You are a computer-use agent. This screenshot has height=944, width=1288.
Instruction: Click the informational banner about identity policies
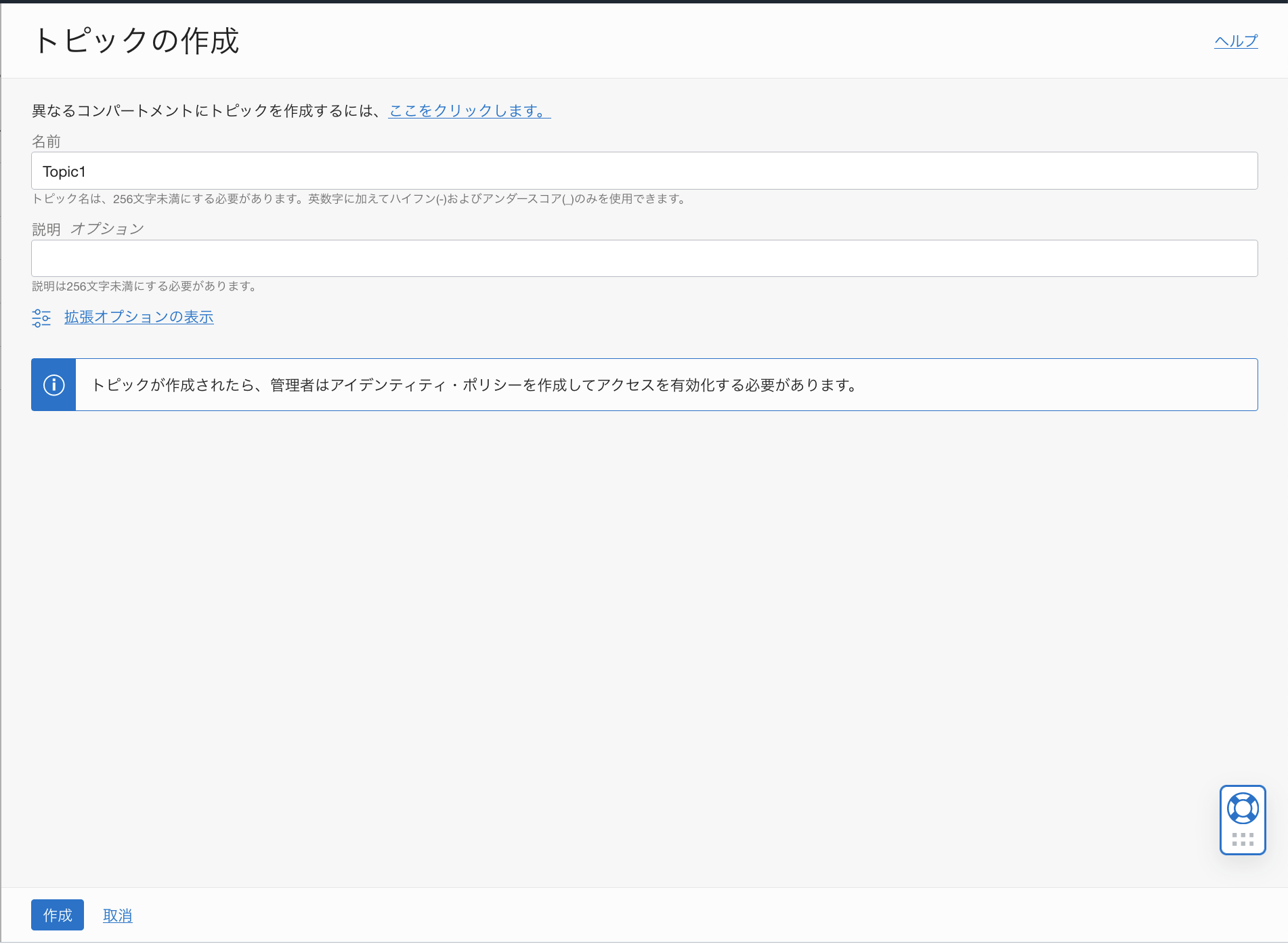(x=643, y=384)
